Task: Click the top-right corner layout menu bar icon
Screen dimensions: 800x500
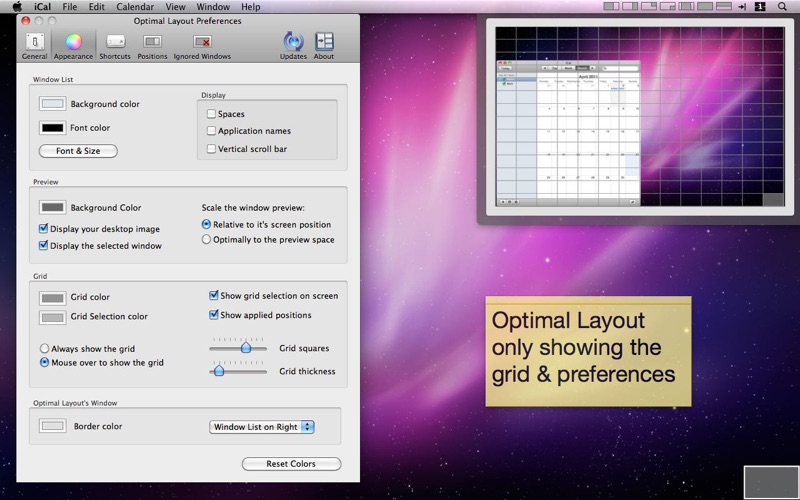Action: 649,7
